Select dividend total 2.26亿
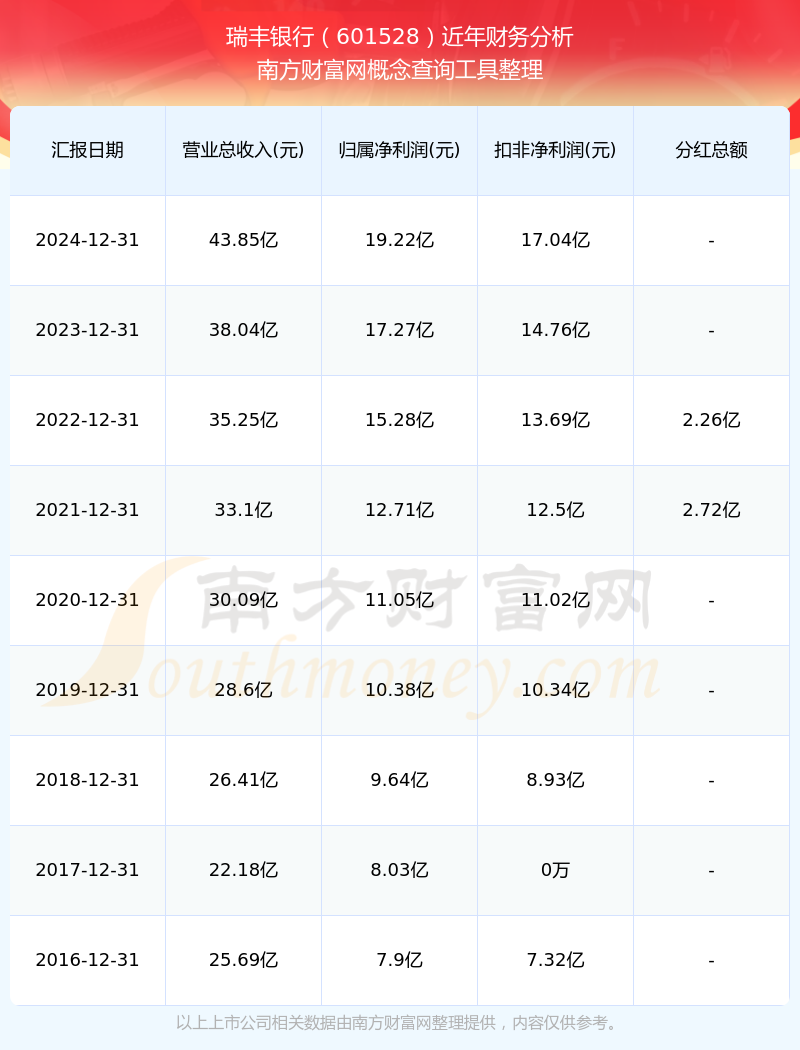 712,420
